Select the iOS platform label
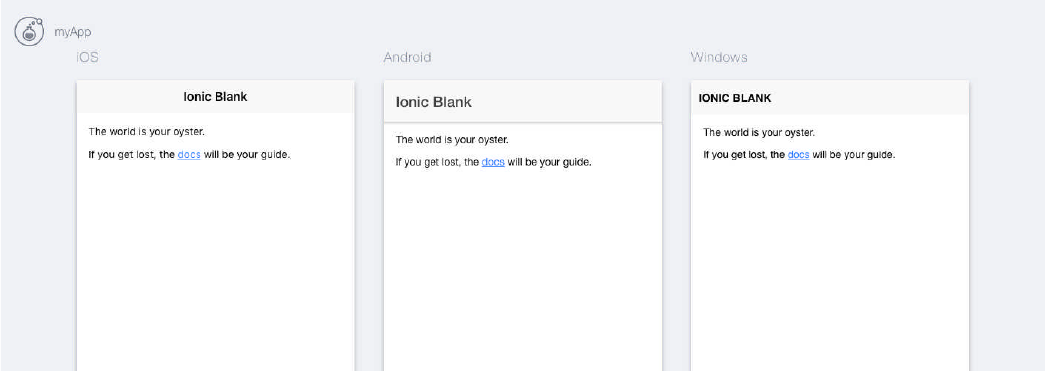 87,57
